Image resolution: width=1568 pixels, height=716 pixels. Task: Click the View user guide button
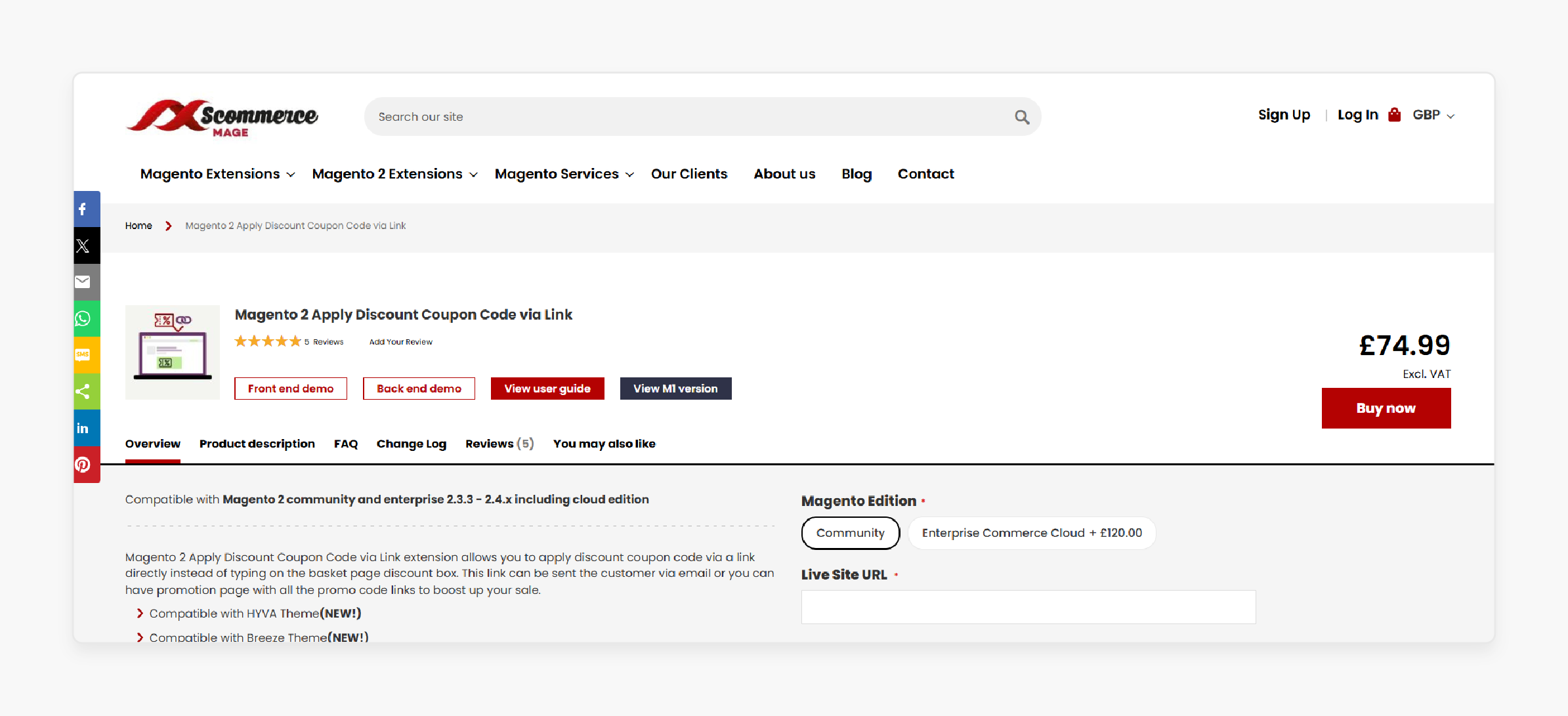point(548,389)
